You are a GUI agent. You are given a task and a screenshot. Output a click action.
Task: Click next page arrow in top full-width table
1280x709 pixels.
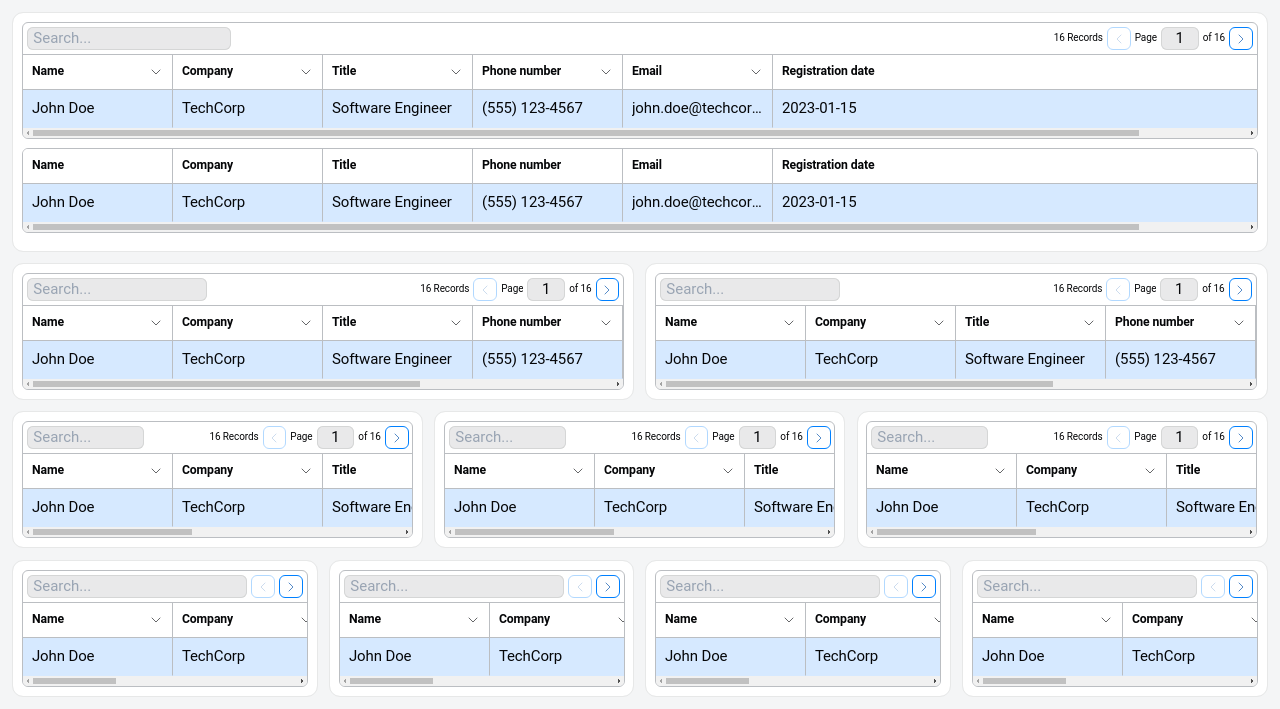tap(1240, 38)
